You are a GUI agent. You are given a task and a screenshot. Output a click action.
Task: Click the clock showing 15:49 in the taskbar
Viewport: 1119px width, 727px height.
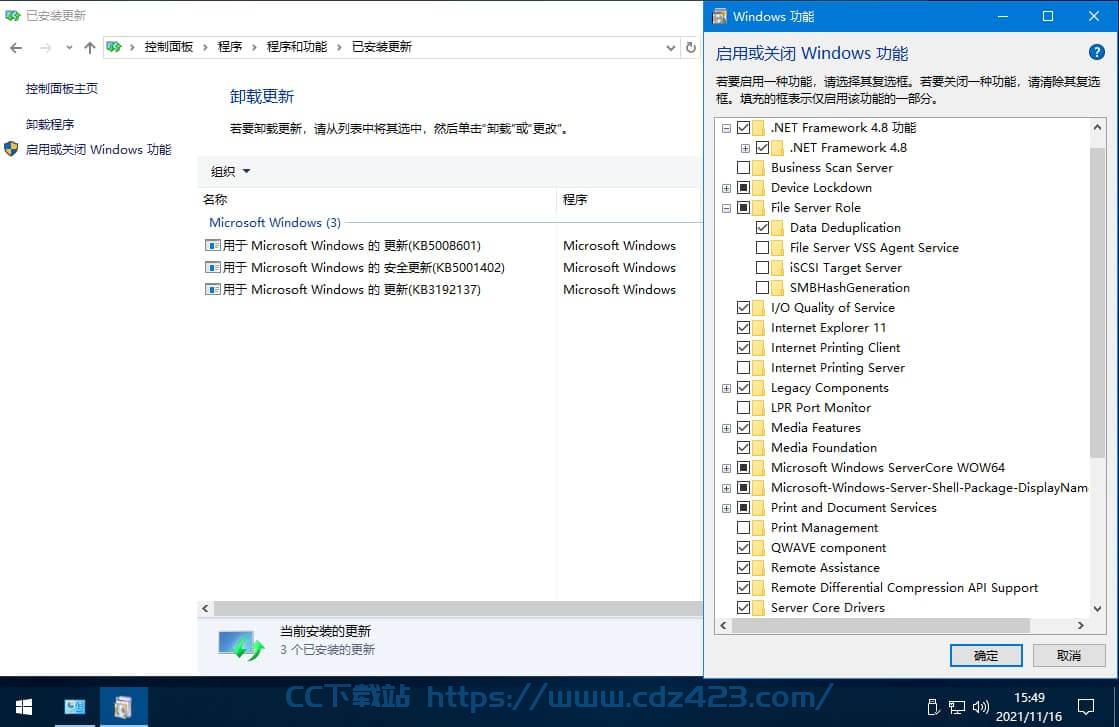(x=1029, y=706)
